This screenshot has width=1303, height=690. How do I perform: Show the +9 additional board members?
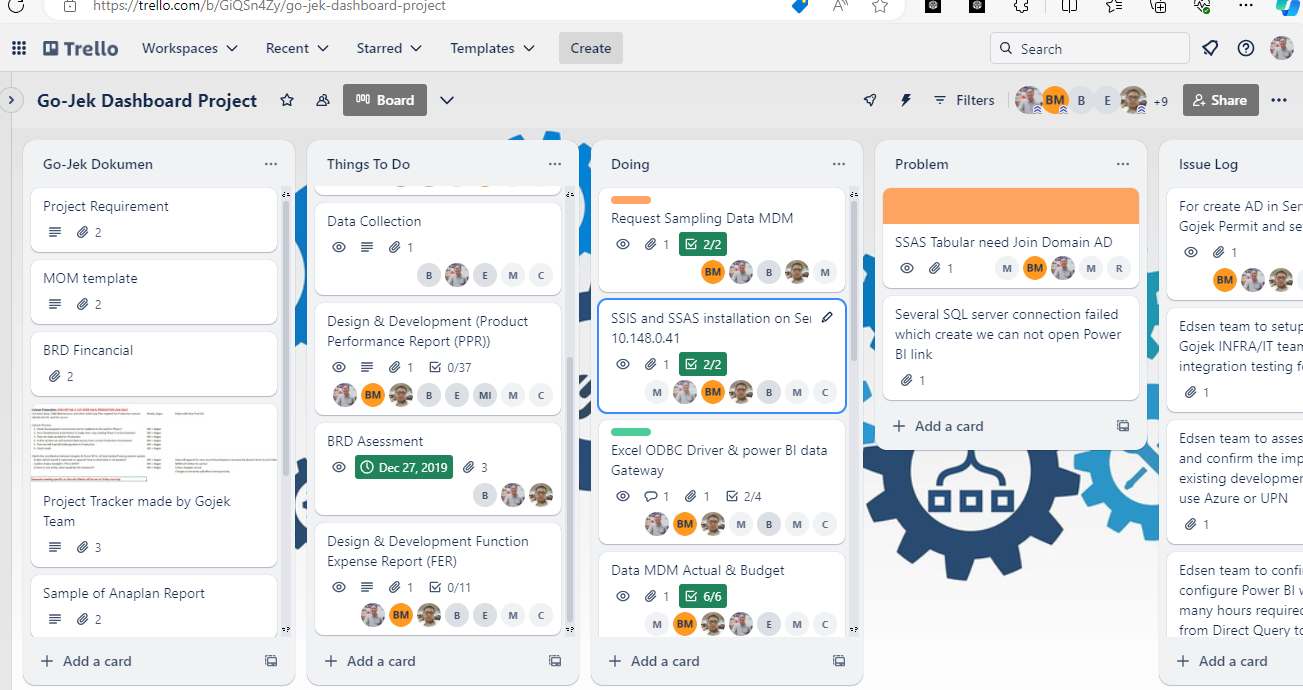(1160, 101)
